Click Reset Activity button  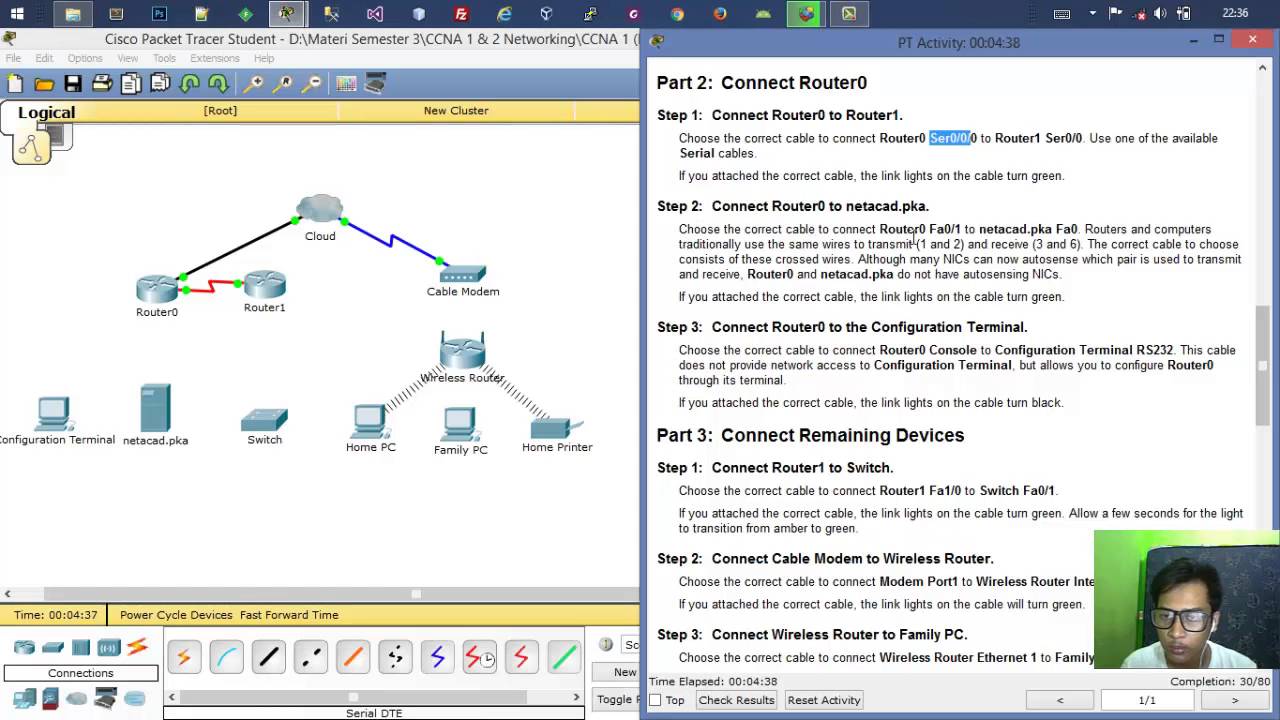click(824, 700)
